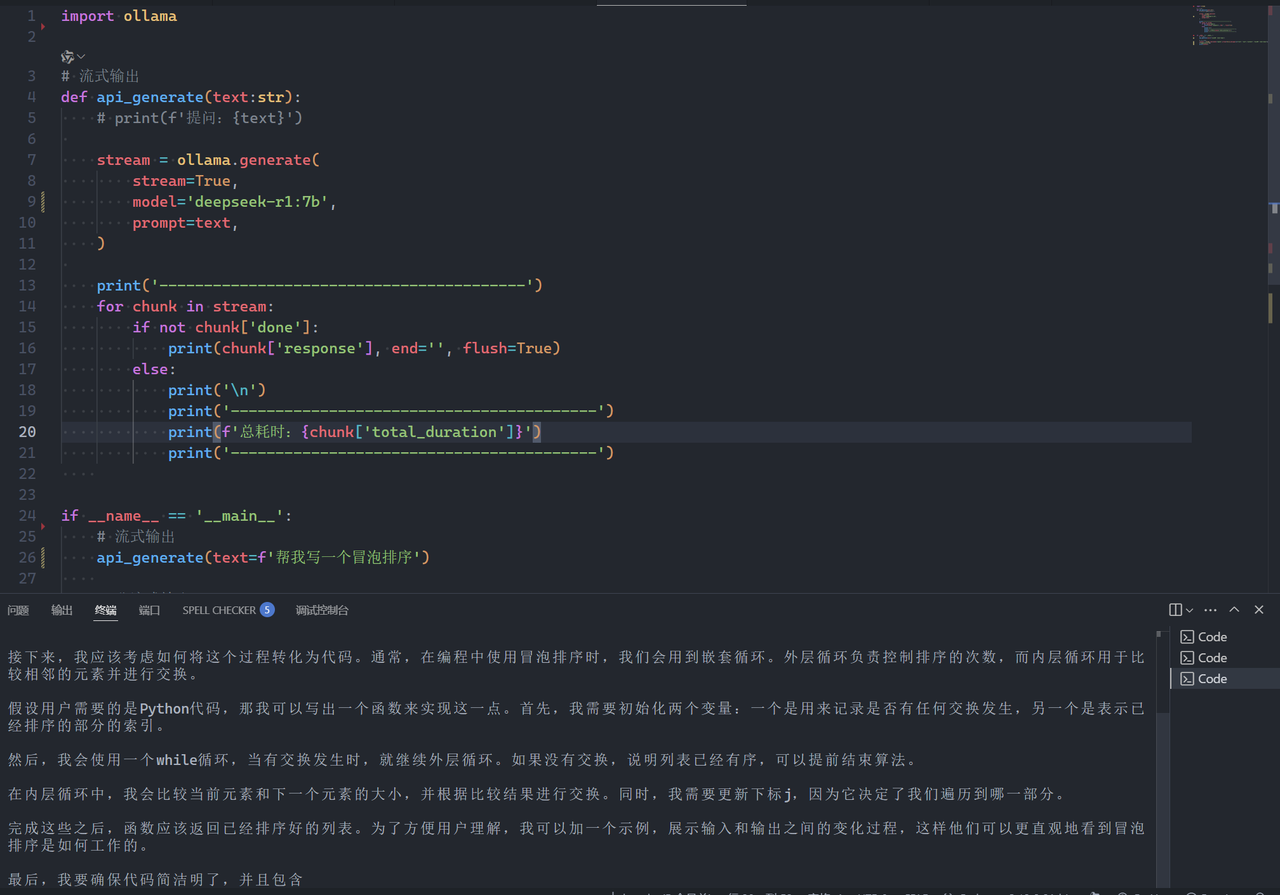Select the second Code terminal in the list
This screenshot has width=1280, height=895.
pos(1212,658)
